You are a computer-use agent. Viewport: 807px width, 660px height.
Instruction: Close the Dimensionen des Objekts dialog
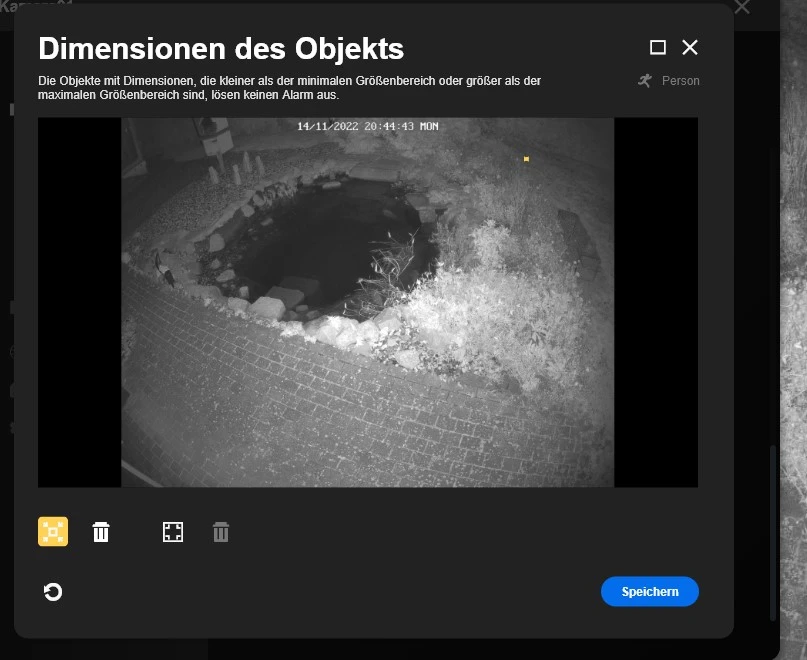point(690,47)
